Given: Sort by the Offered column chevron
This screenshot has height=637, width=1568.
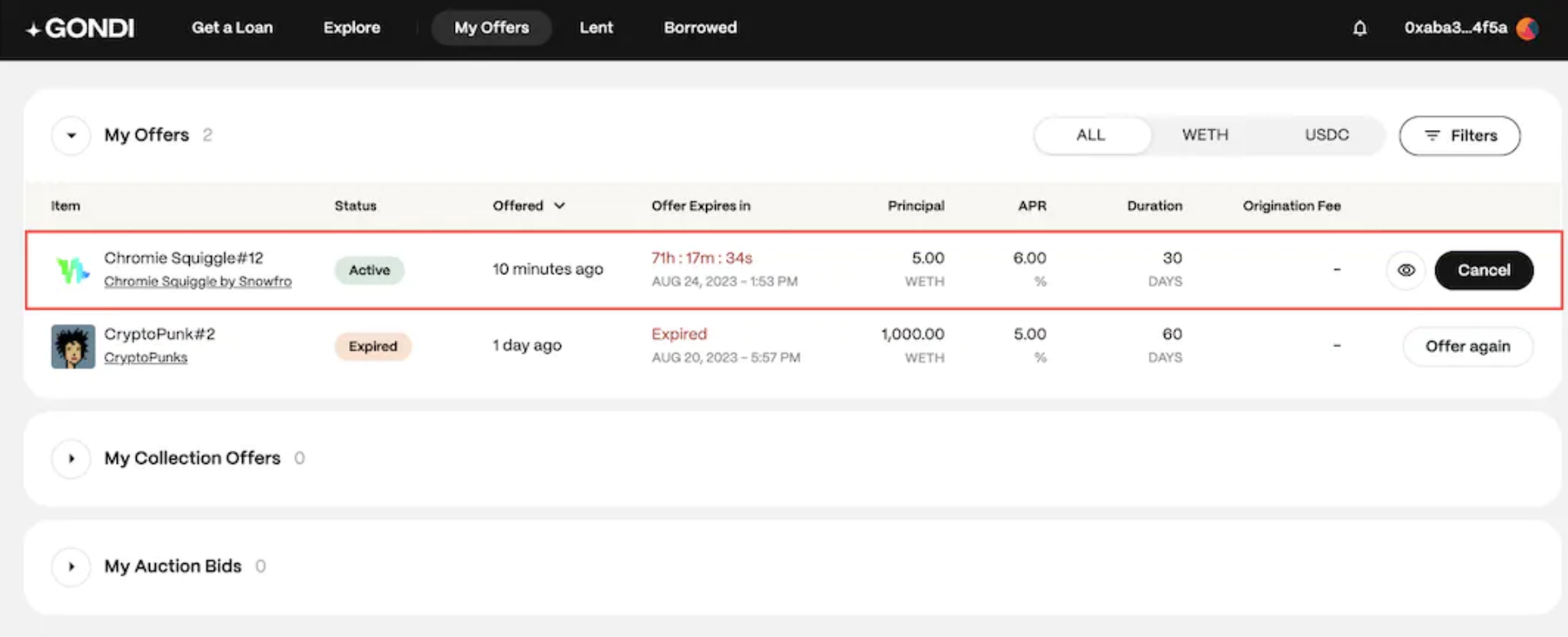Looking at the screenshot, I should (559, 205).
